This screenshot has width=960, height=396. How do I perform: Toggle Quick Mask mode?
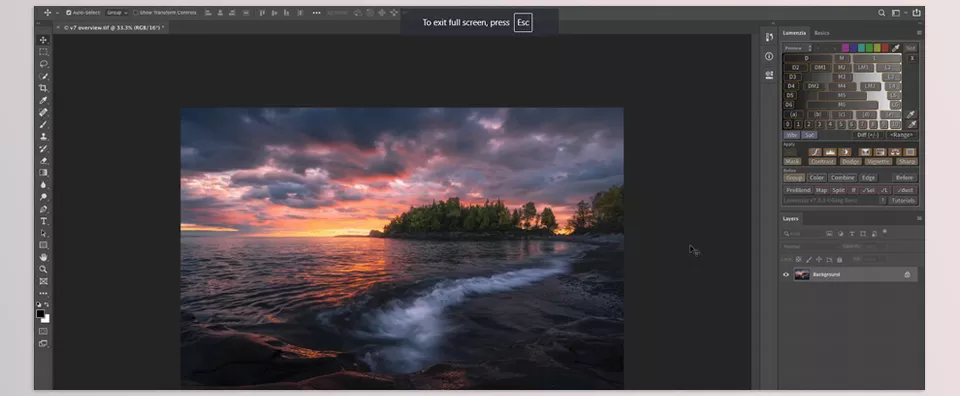click(43, 331)
